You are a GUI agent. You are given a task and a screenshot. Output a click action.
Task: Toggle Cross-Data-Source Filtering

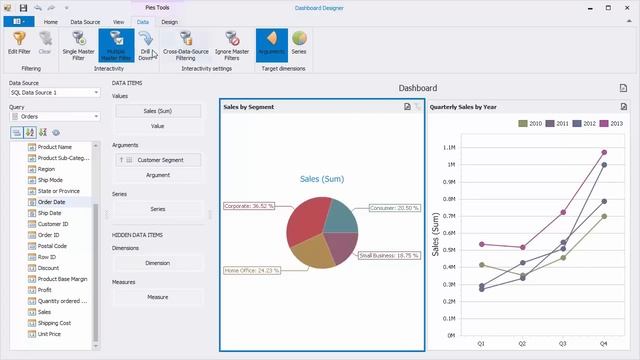[186, 45]
